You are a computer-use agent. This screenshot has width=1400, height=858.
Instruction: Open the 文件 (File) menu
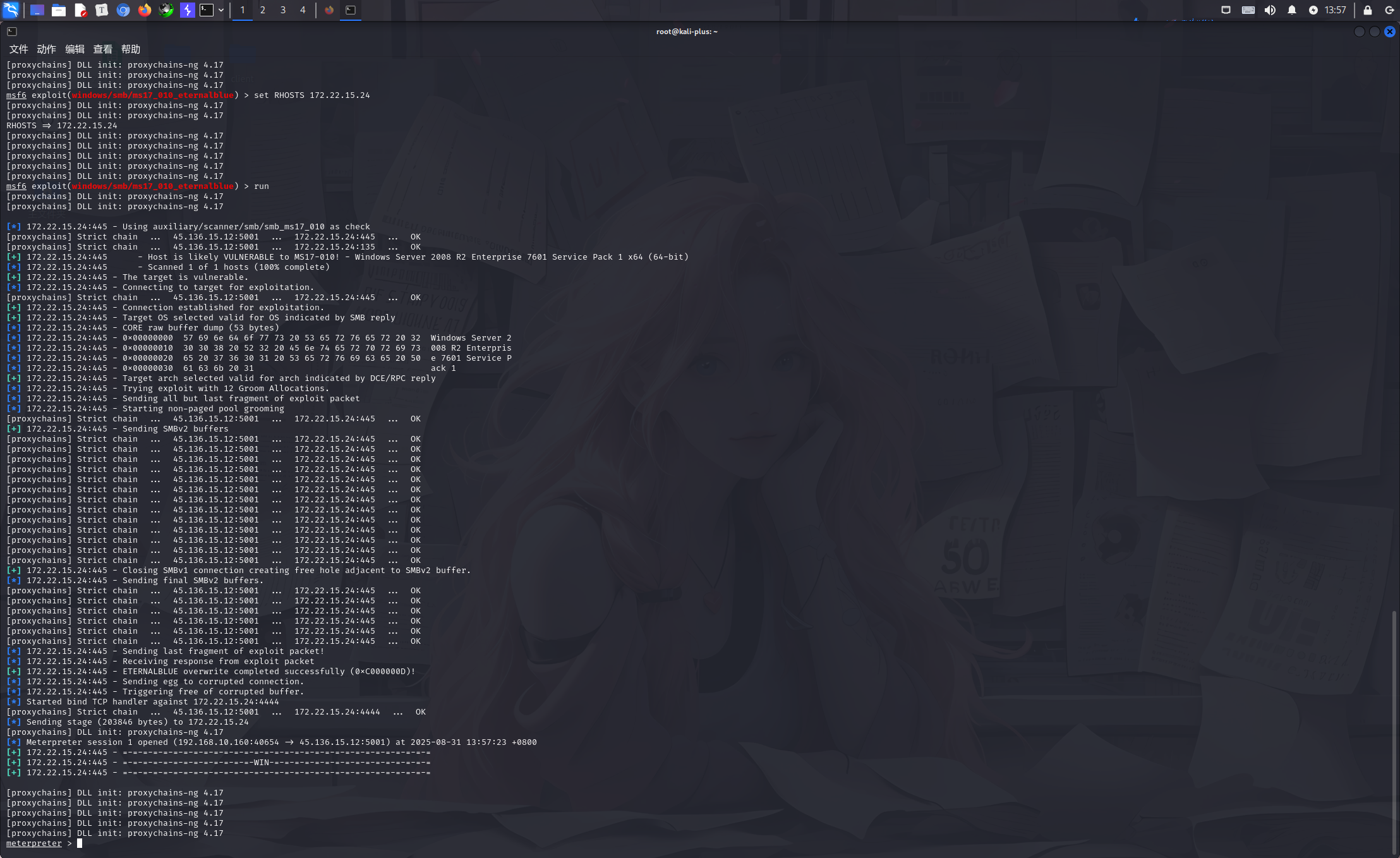(x=18, y=49)
